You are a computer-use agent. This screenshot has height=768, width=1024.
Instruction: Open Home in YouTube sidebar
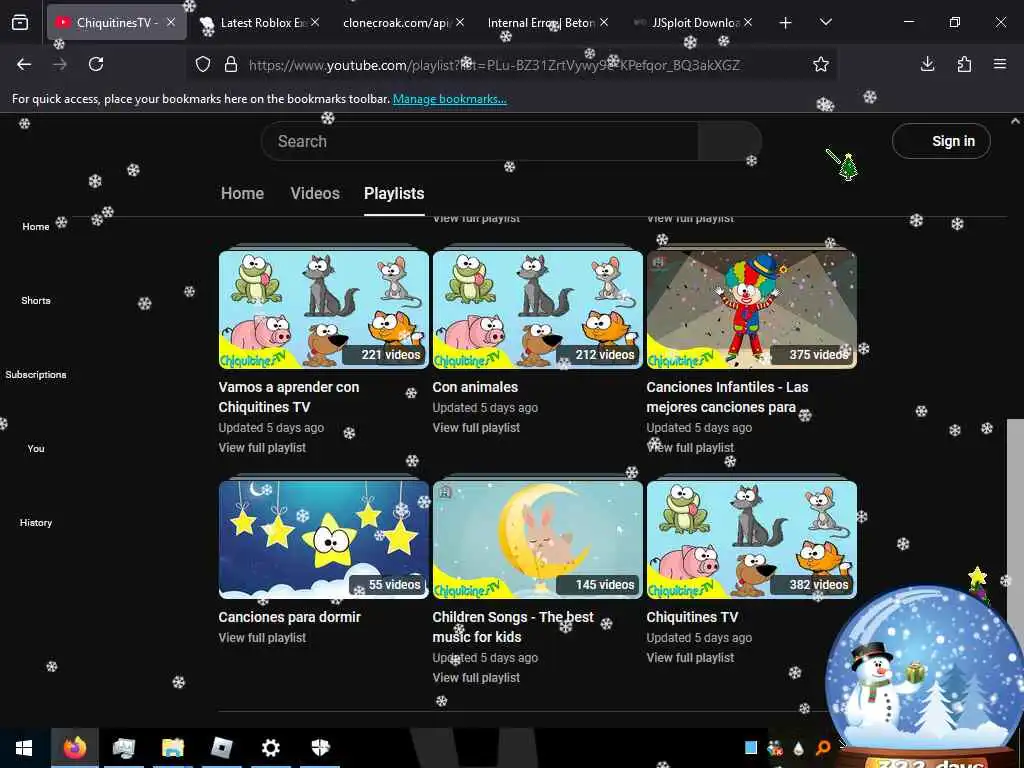[36, 227]
